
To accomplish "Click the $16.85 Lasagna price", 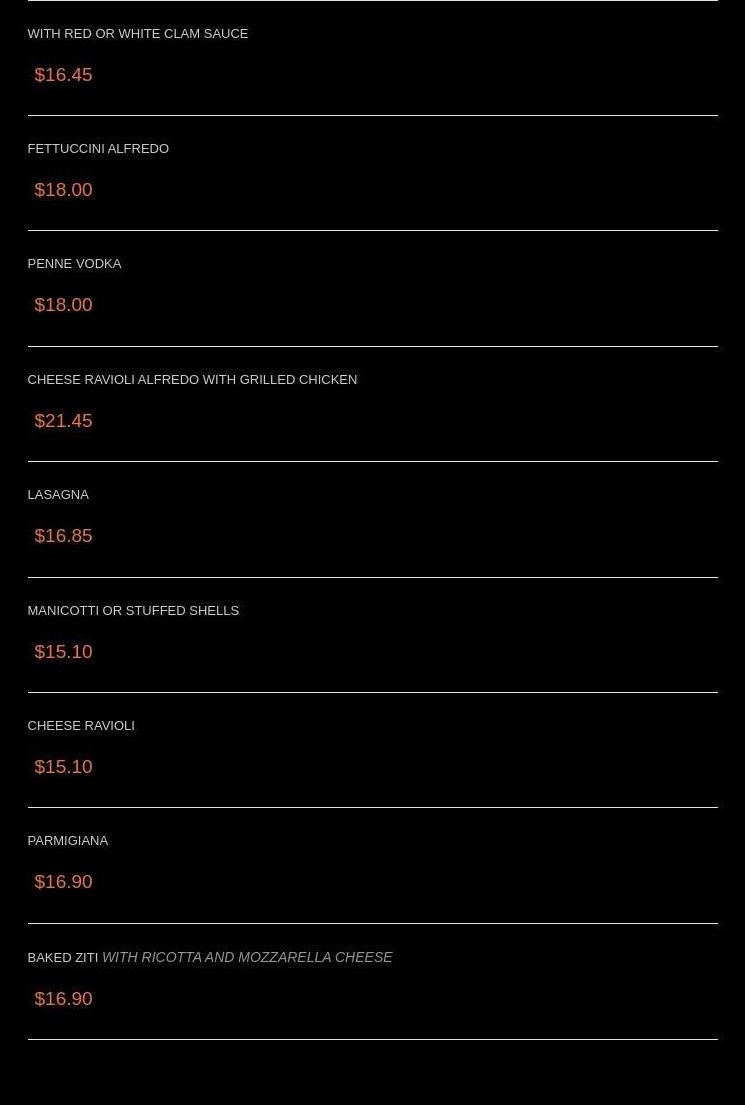I will coord(63,536).
